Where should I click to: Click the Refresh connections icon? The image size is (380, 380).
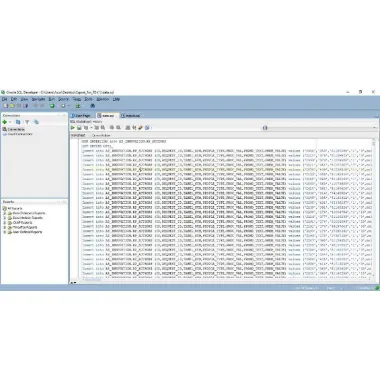tap(18, 122)
